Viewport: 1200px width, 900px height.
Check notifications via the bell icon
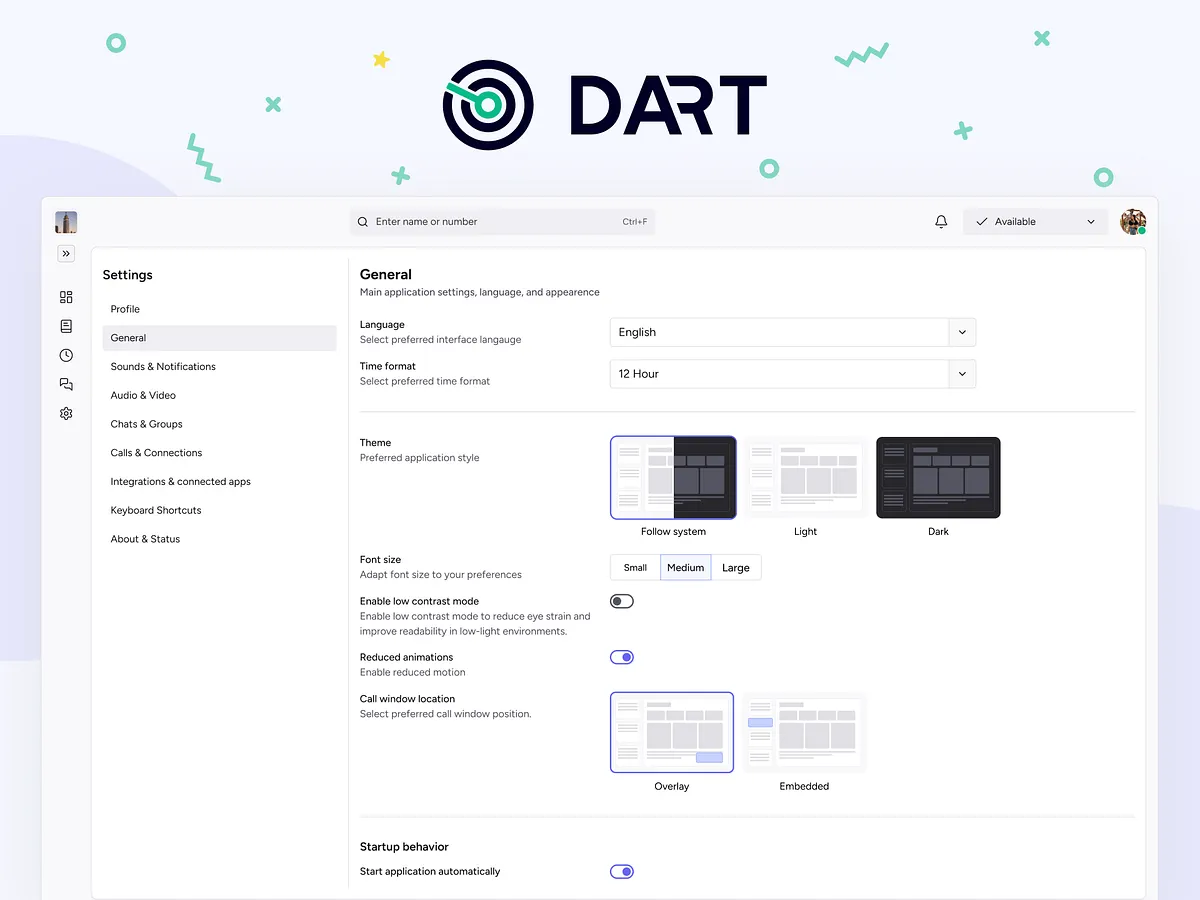click(x=940, y=221)
